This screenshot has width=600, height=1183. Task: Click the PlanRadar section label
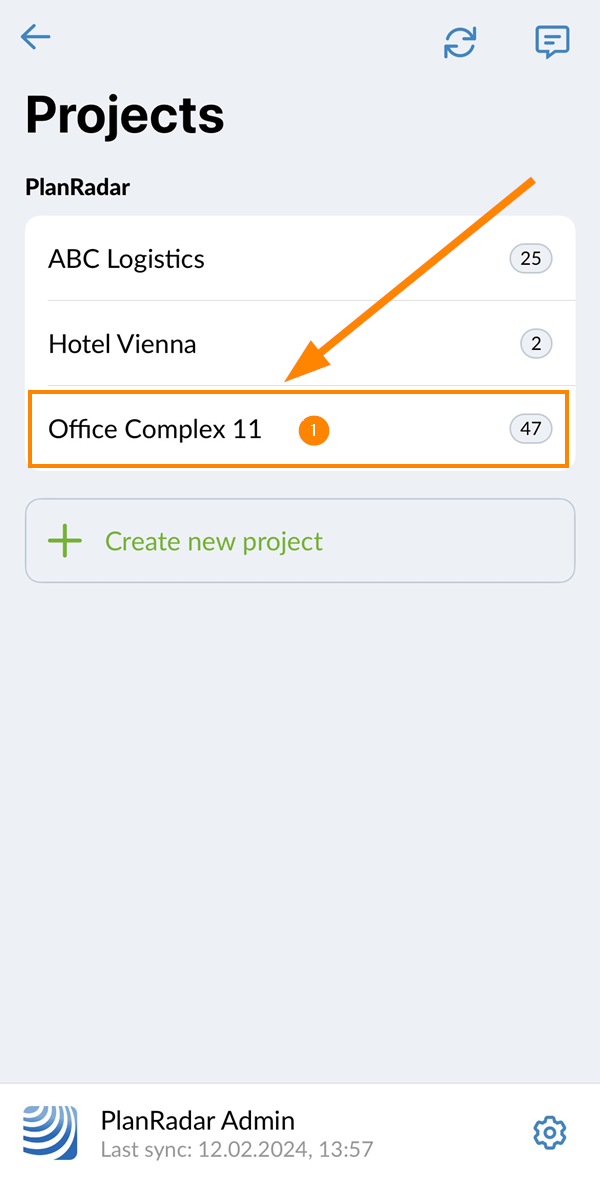pos(77,187)
